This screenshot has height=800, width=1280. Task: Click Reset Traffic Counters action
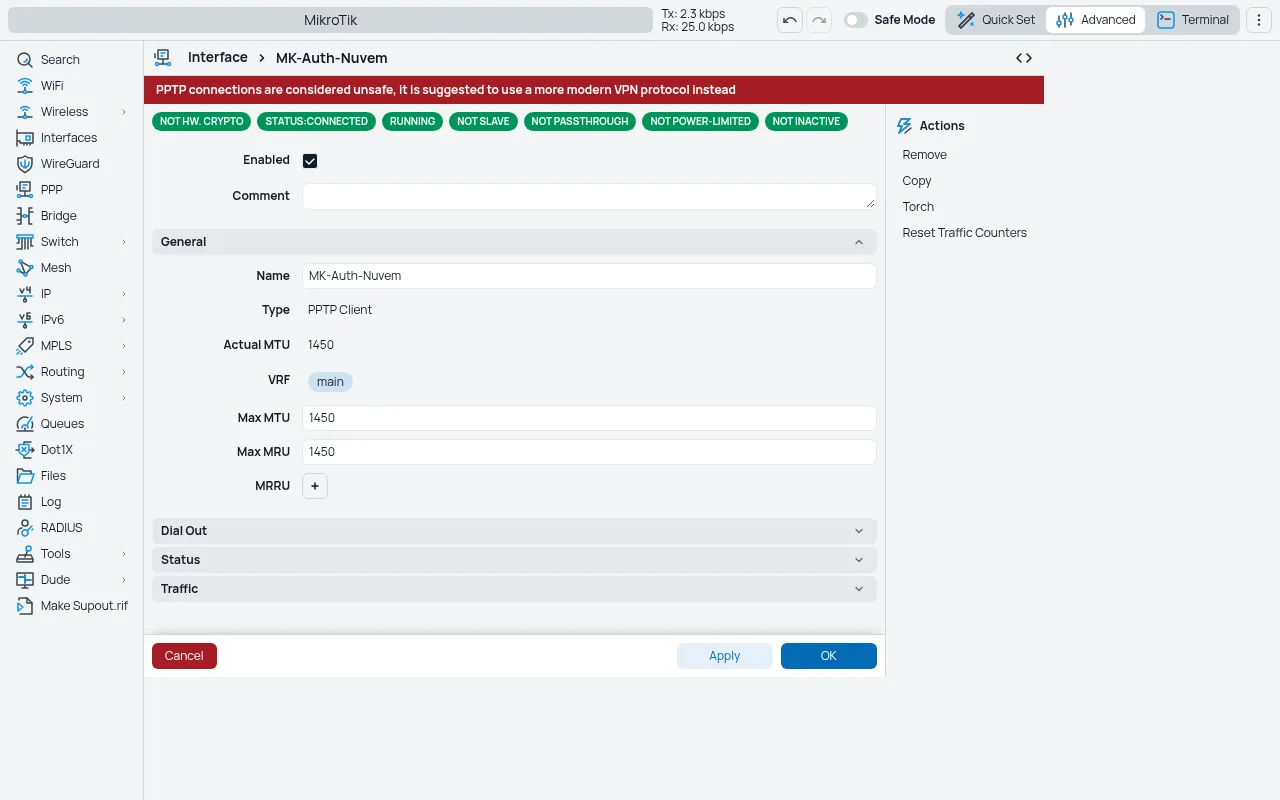pos(965,233)
